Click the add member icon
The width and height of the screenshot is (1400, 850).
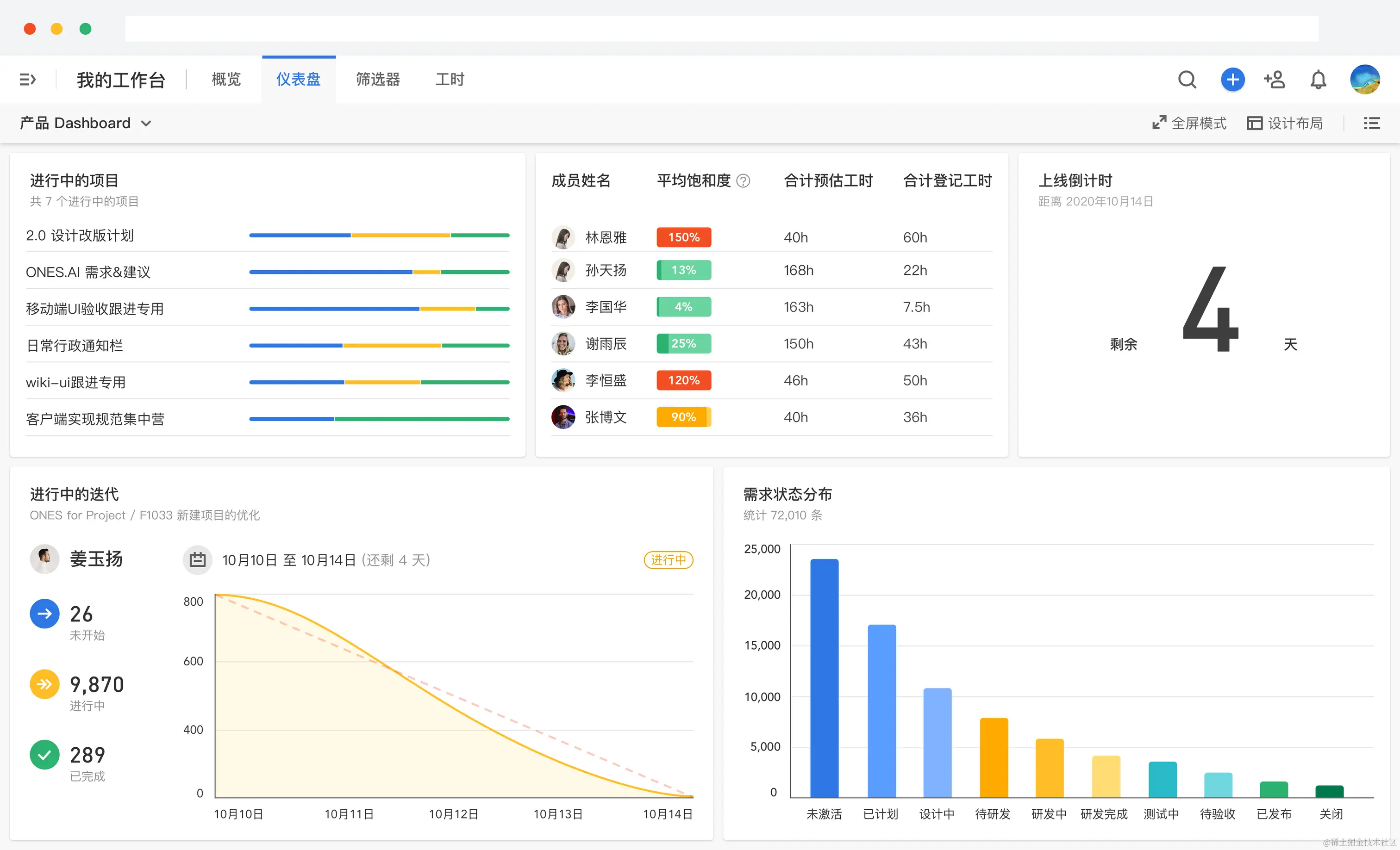(1274, 80)
